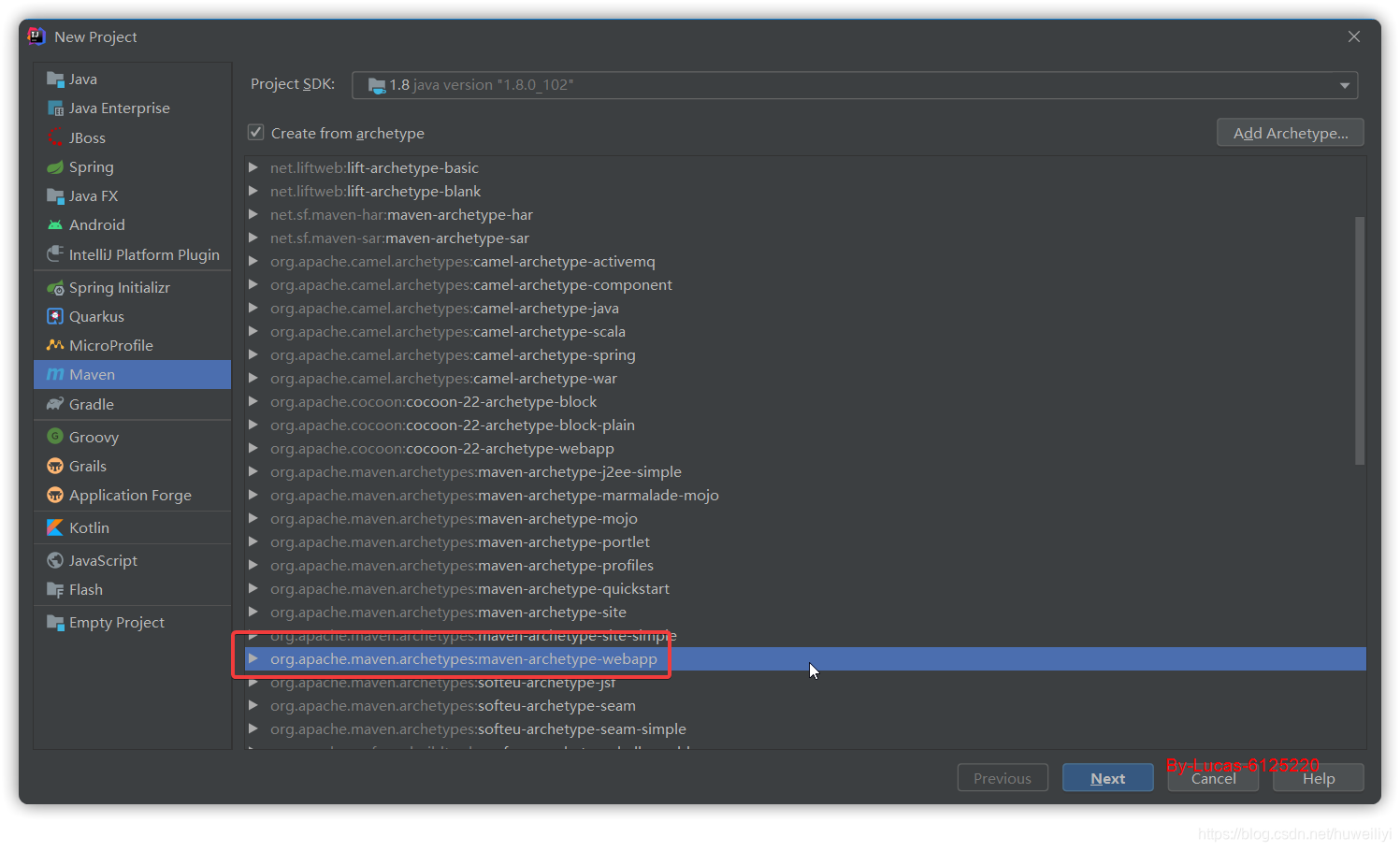Click the SDK folder icon in combo box
Viewport: 1400px width, 851px height.
[377, 85]
